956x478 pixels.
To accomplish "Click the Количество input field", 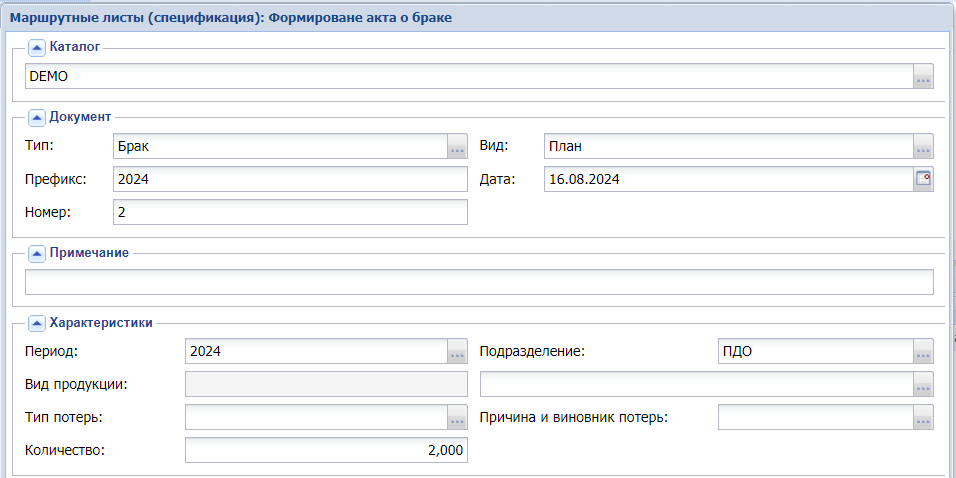I will click(x=326, y=451).
